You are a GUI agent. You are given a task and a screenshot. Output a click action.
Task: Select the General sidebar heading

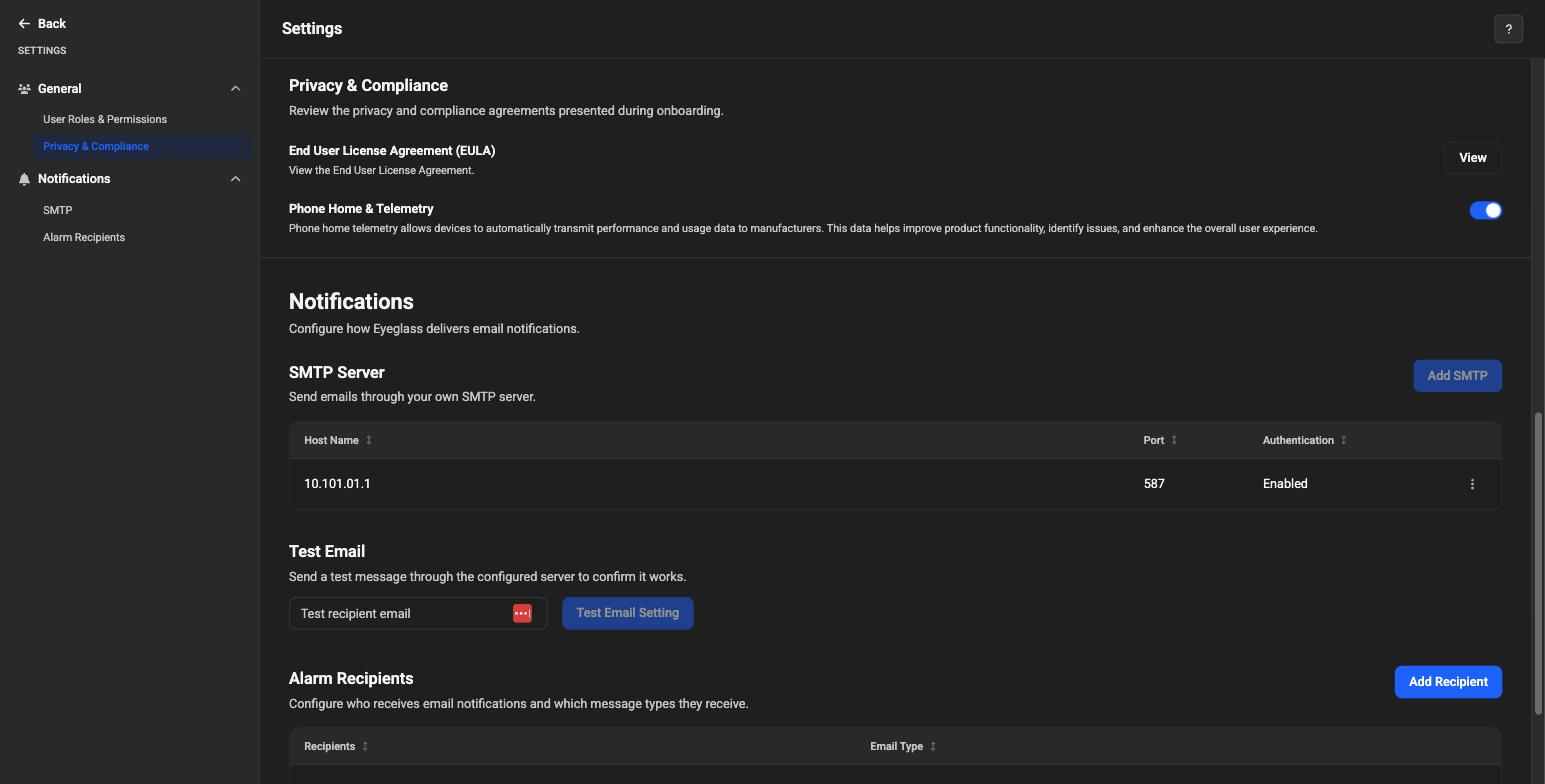coord(60,89)
